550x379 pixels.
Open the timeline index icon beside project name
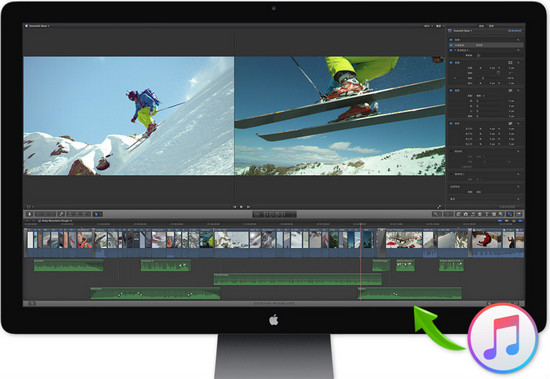pos(40,221)
